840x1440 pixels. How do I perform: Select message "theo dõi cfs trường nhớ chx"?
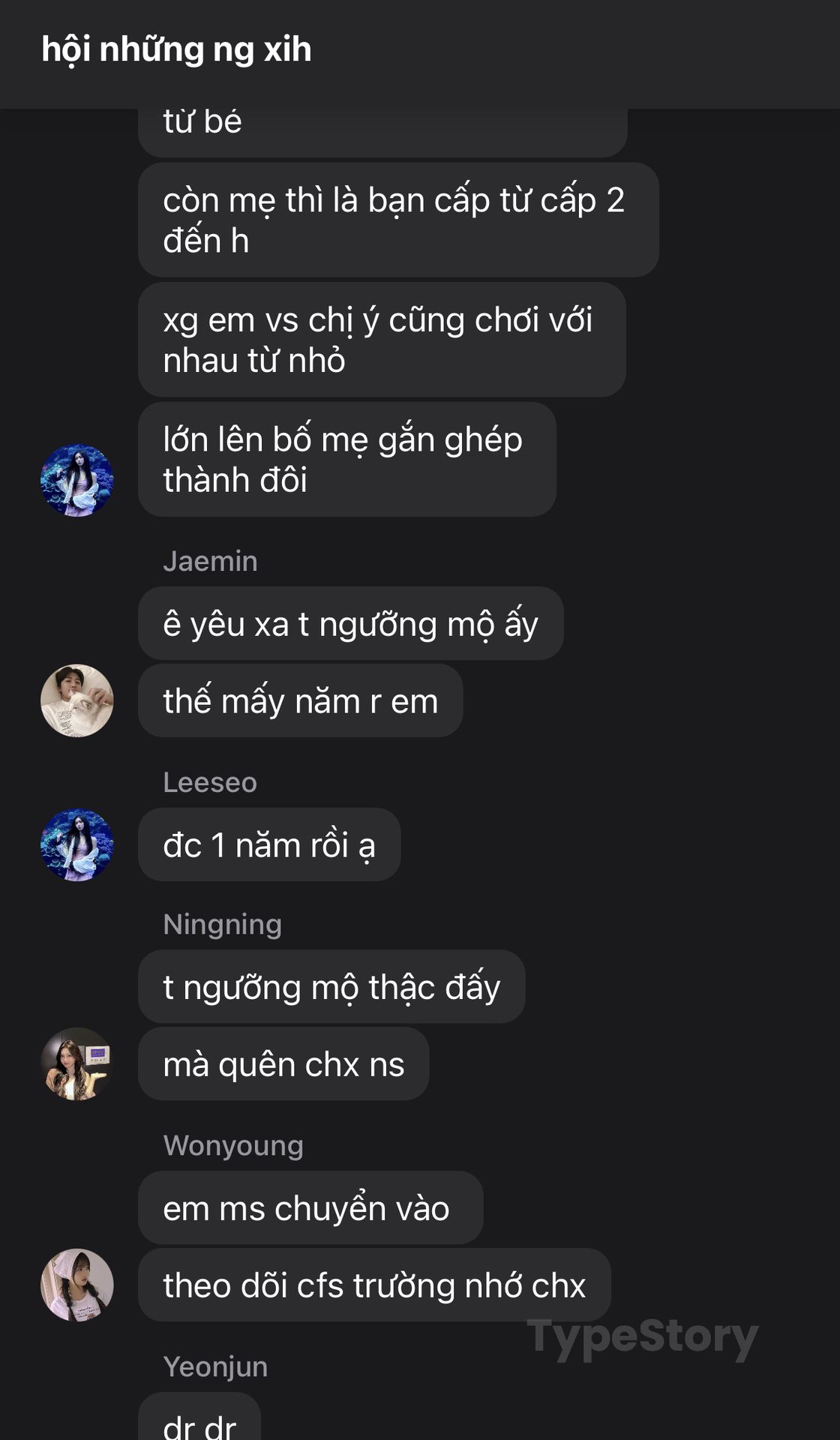click(374, 1285)
